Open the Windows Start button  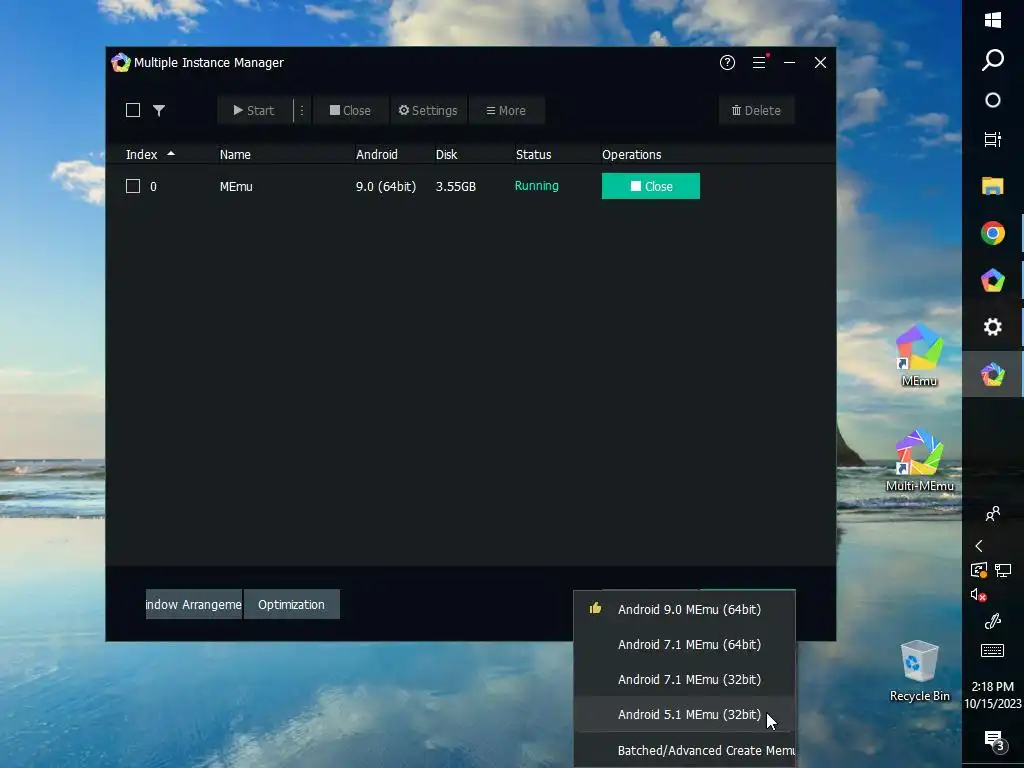pos(993,20)
